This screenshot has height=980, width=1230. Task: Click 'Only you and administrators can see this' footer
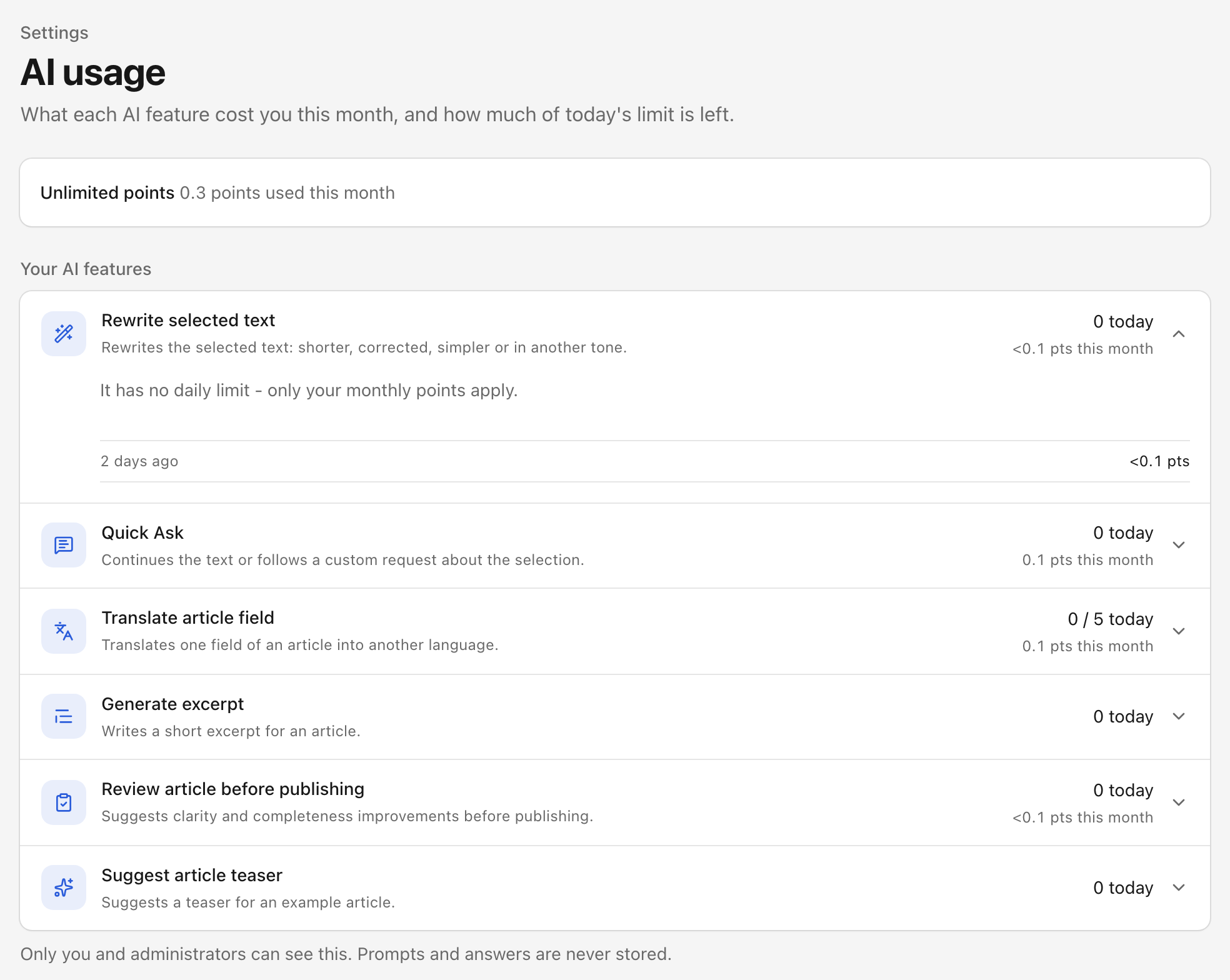[346, 954]
